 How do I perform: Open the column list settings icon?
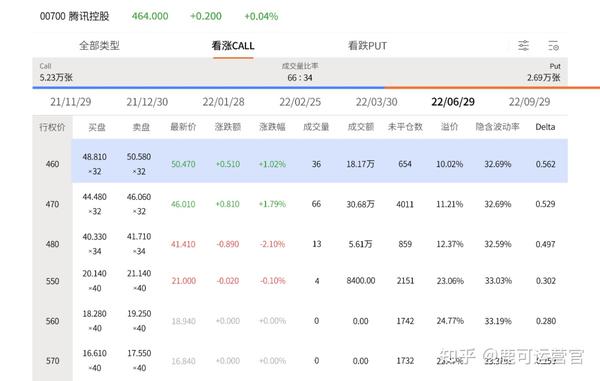point(553,46)
